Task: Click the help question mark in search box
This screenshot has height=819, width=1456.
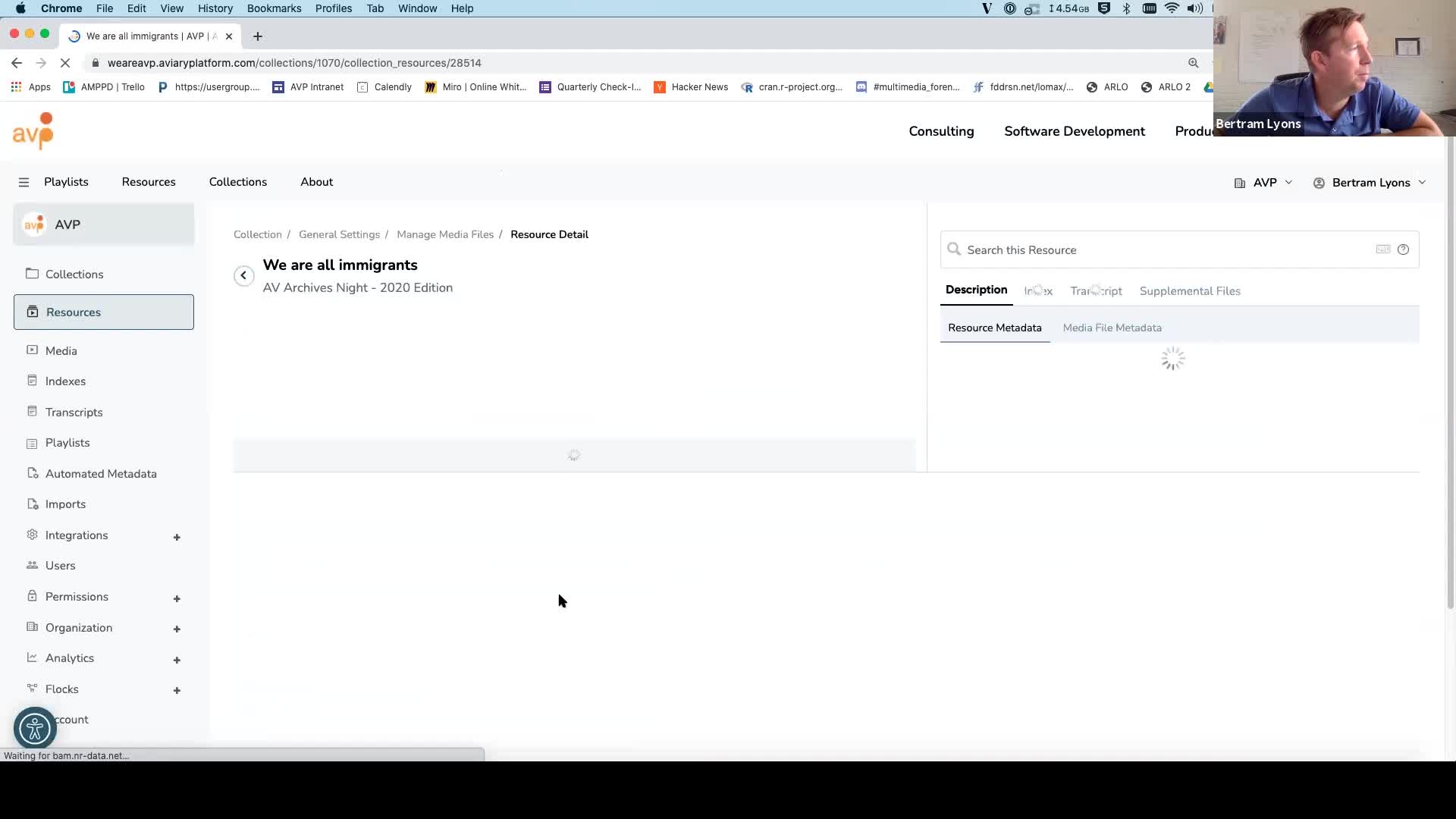Action: coord(1403,249)
